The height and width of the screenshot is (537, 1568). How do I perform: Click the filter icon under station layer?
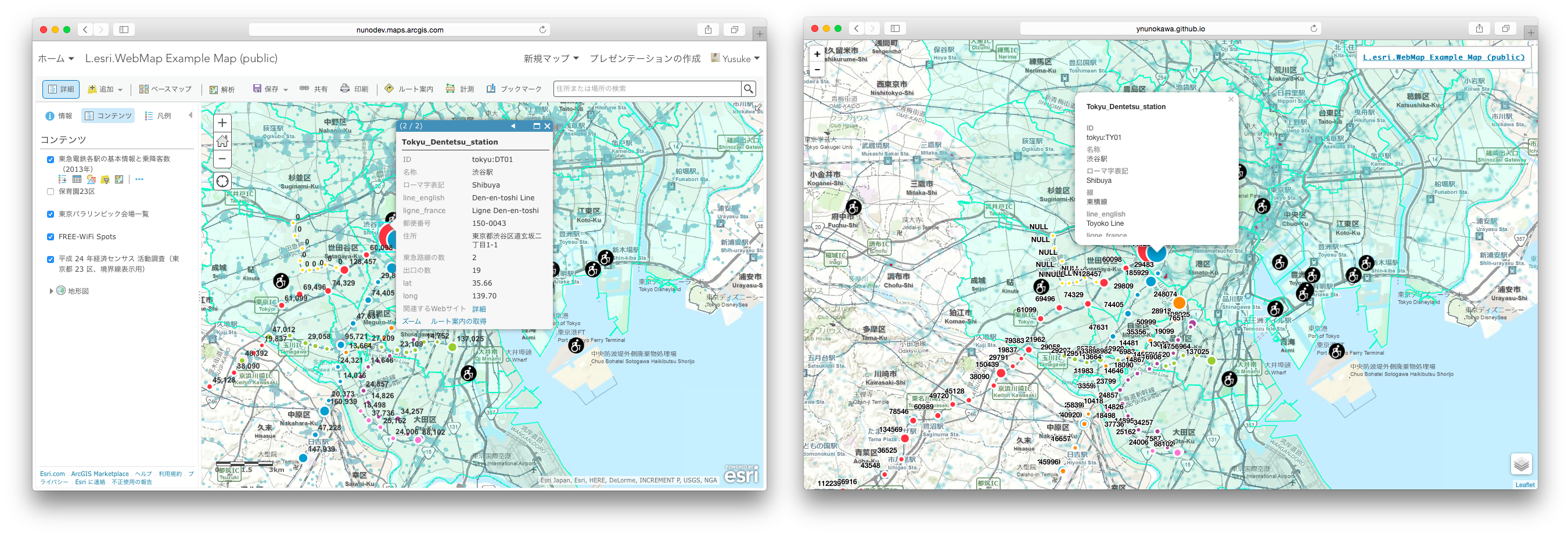coord(105,179)
